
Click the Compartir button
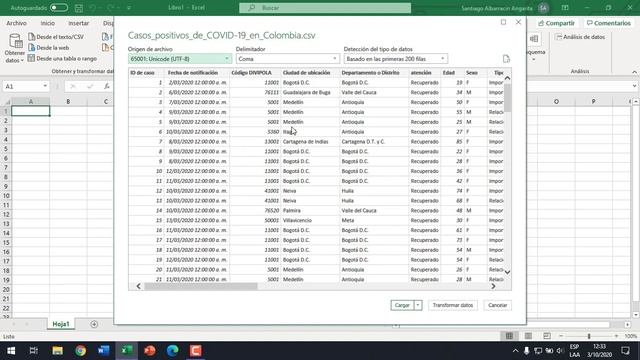pyautogui.click(x=557, y=23)
